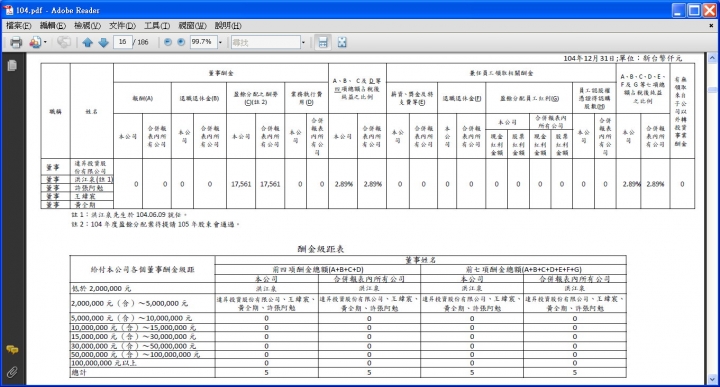Click the 100,000,000 元以上 row label
Screen dimensions: 720x387
click(x=103, y=363)
